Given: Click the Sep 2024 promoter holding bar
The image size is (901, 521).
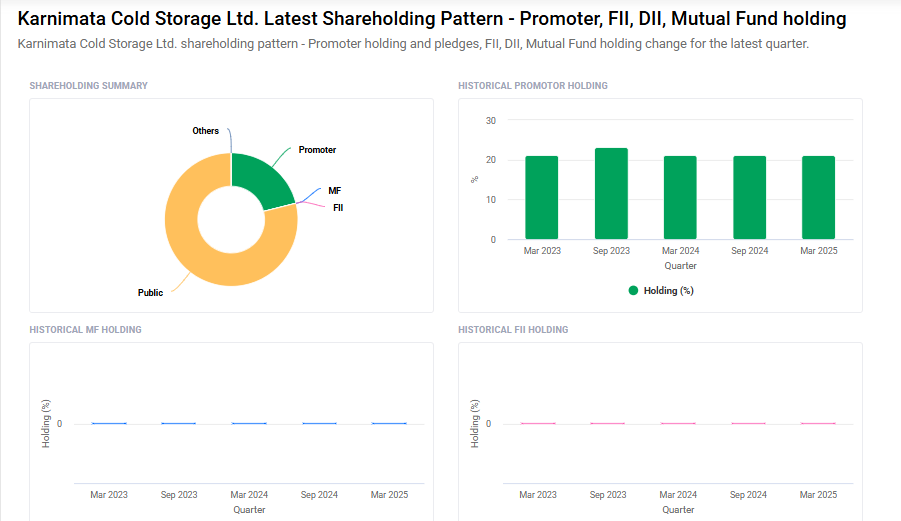Looking at the screenshot, I should (749, 198).
